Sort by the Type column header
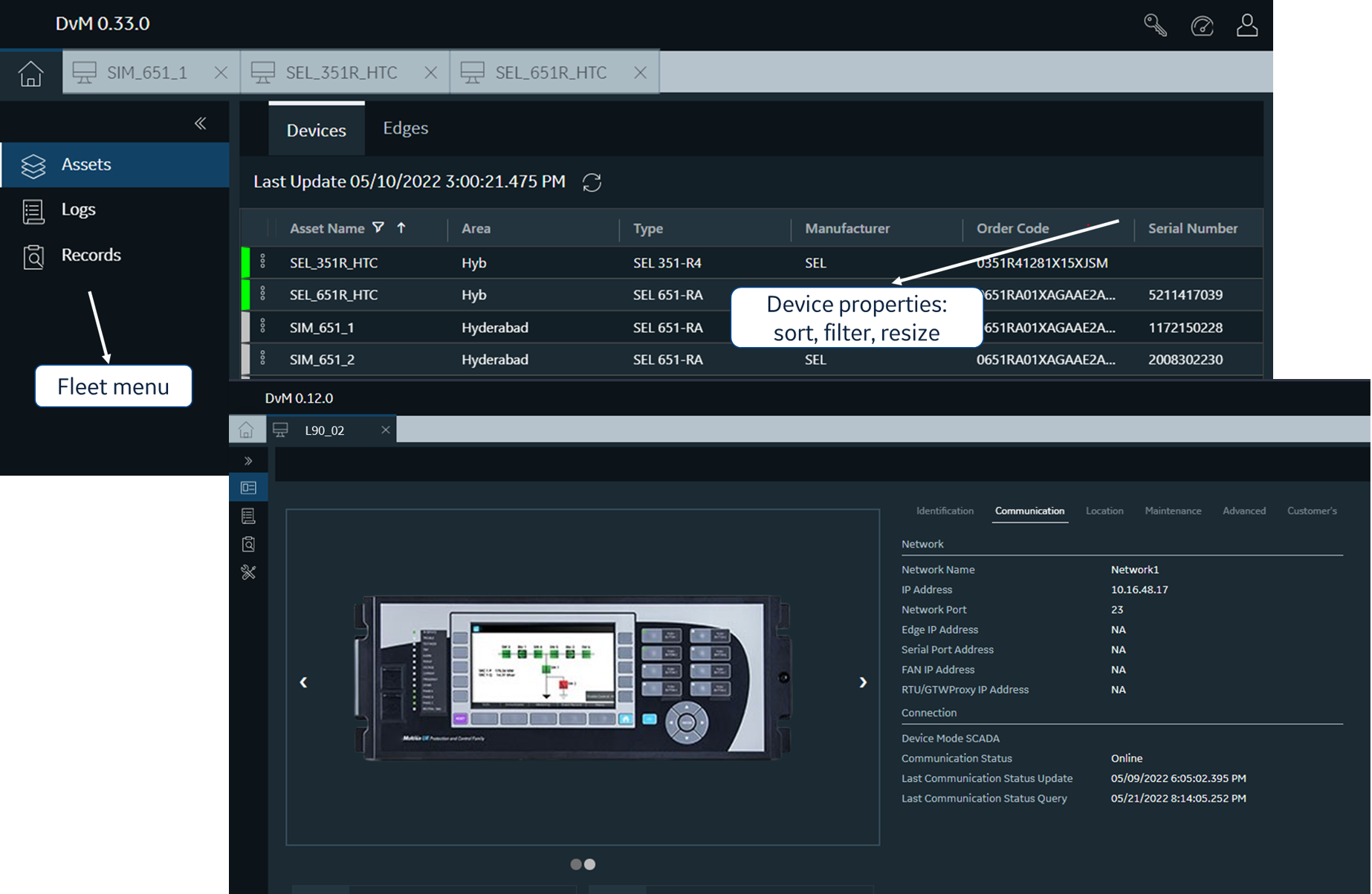The width and height of the screenshot is (1372, 894). click(648, 228)
